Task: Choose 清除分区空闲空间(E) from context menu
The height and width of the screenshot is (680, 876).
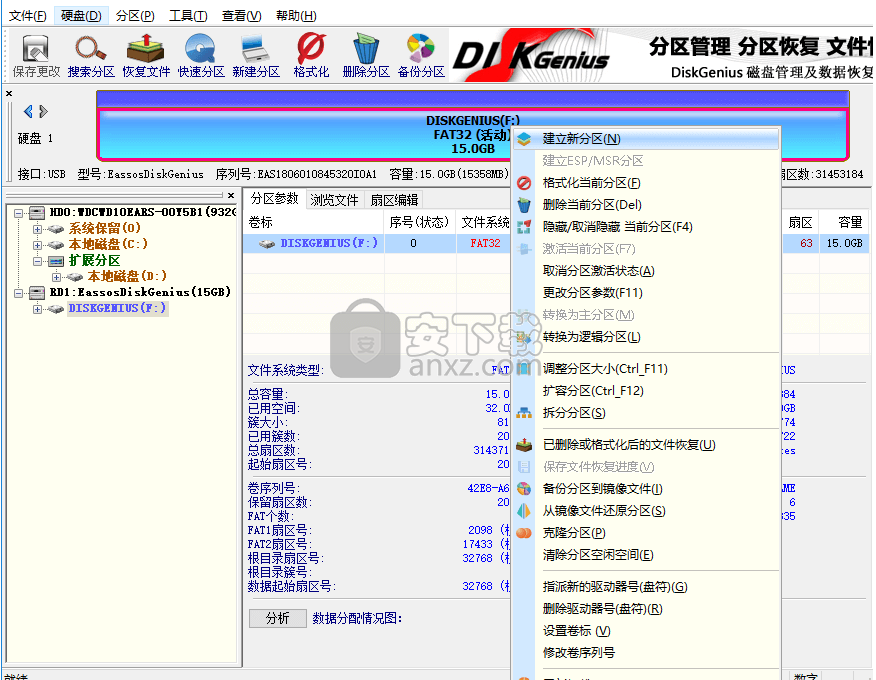Action: tap(646, 554)
